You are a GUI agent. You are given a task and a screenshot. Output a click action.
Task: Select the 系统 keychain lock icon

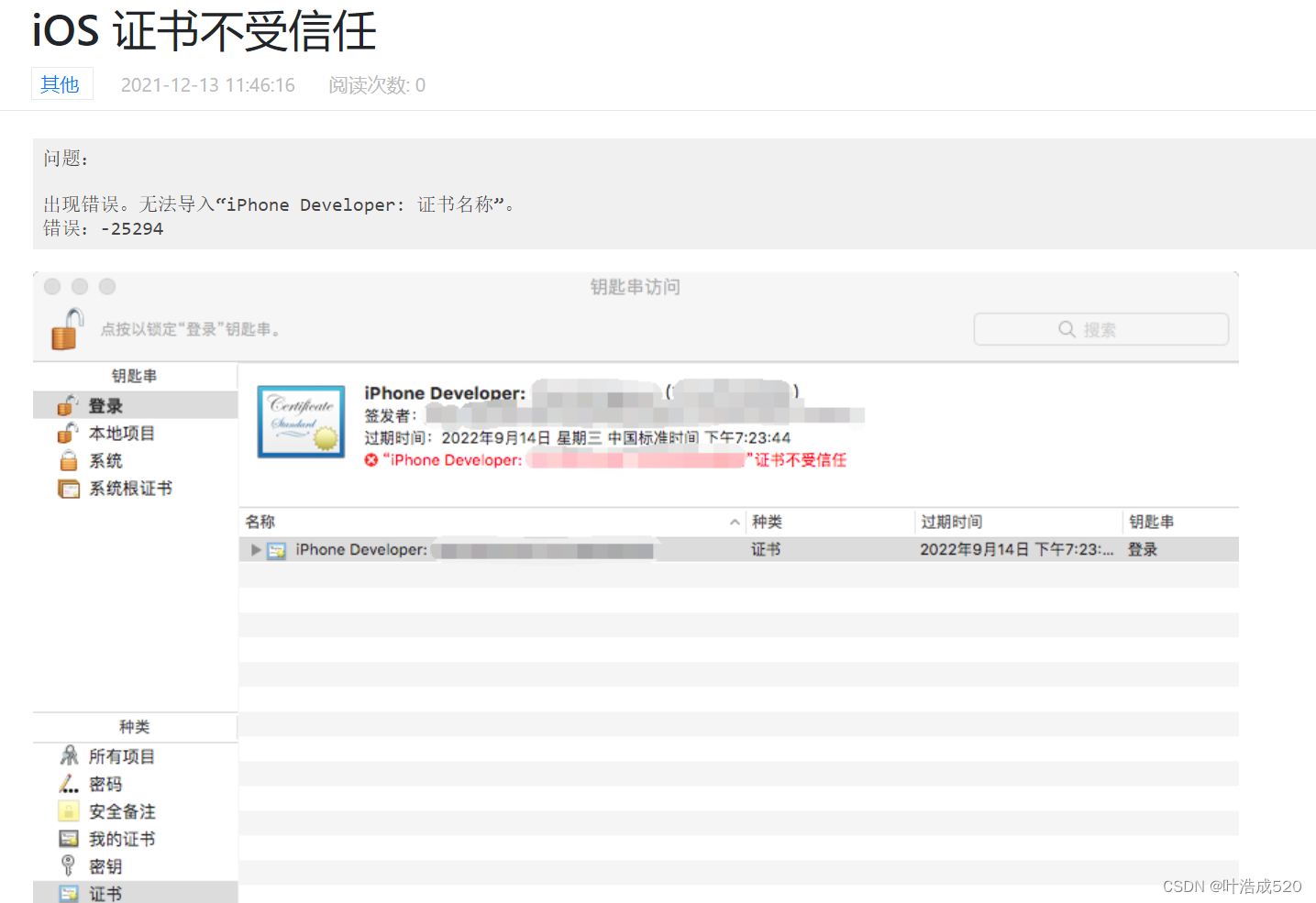tap(68, 460)
